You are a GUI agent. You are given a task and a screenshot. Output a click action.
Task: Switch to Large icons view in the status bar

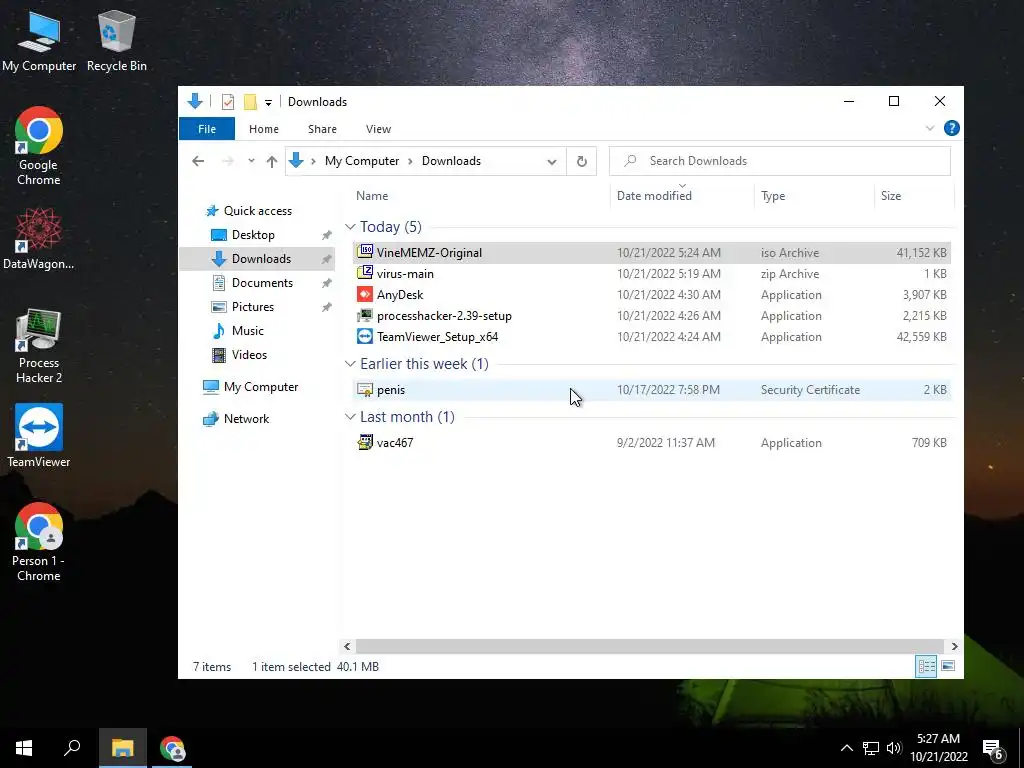(x=948, y=667)
